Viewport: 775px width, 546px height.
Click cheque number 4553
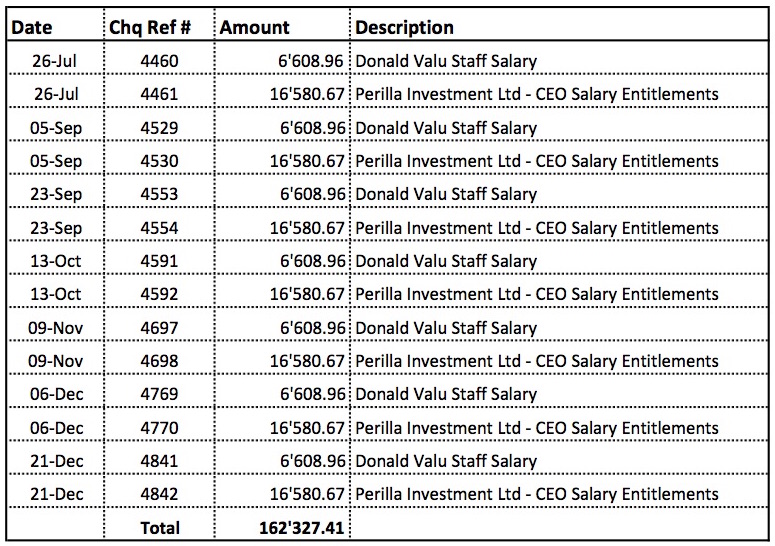(160, 194)
